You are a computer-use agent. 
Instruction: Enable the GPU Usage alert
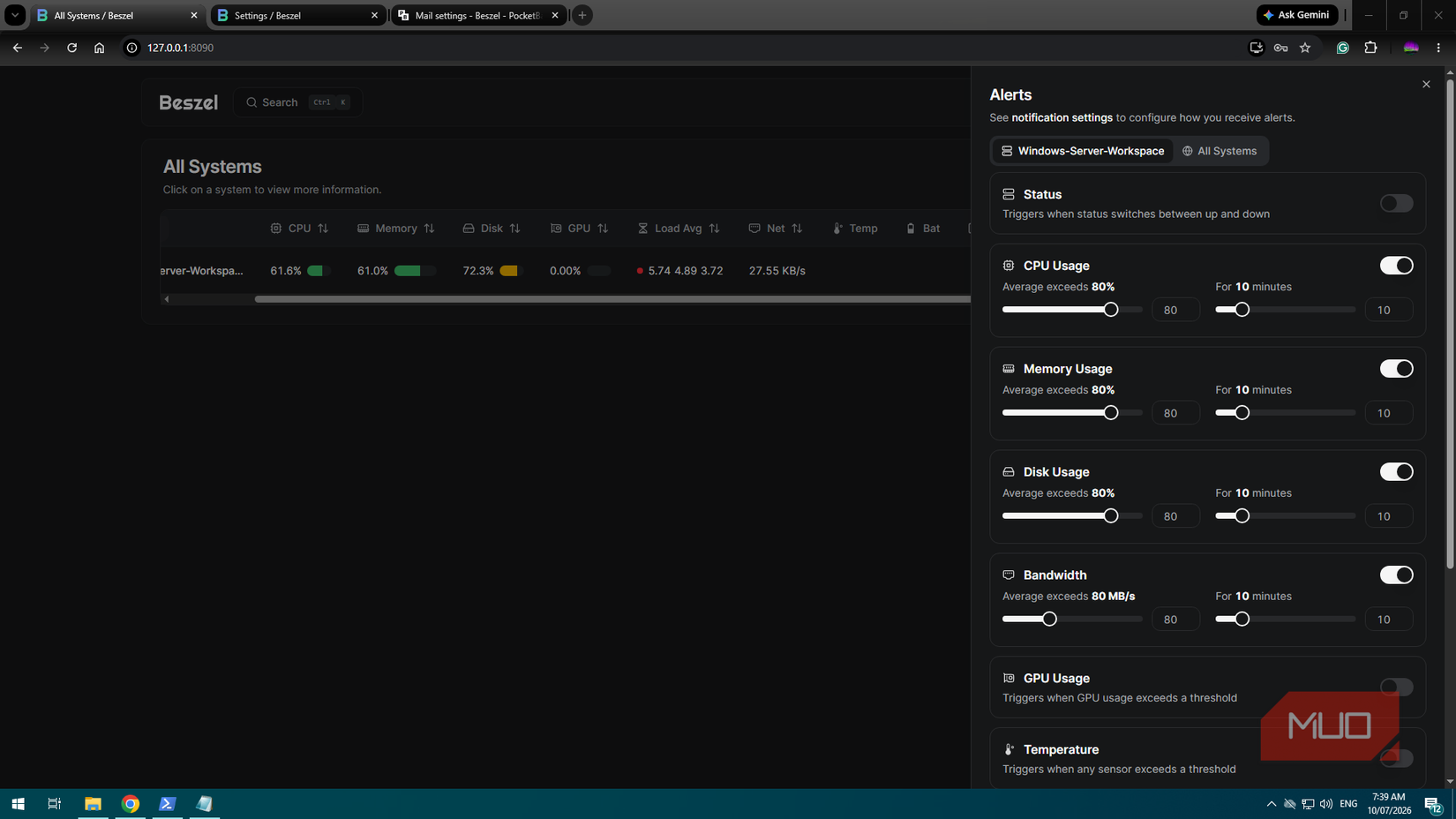[x=1396, y=687]
